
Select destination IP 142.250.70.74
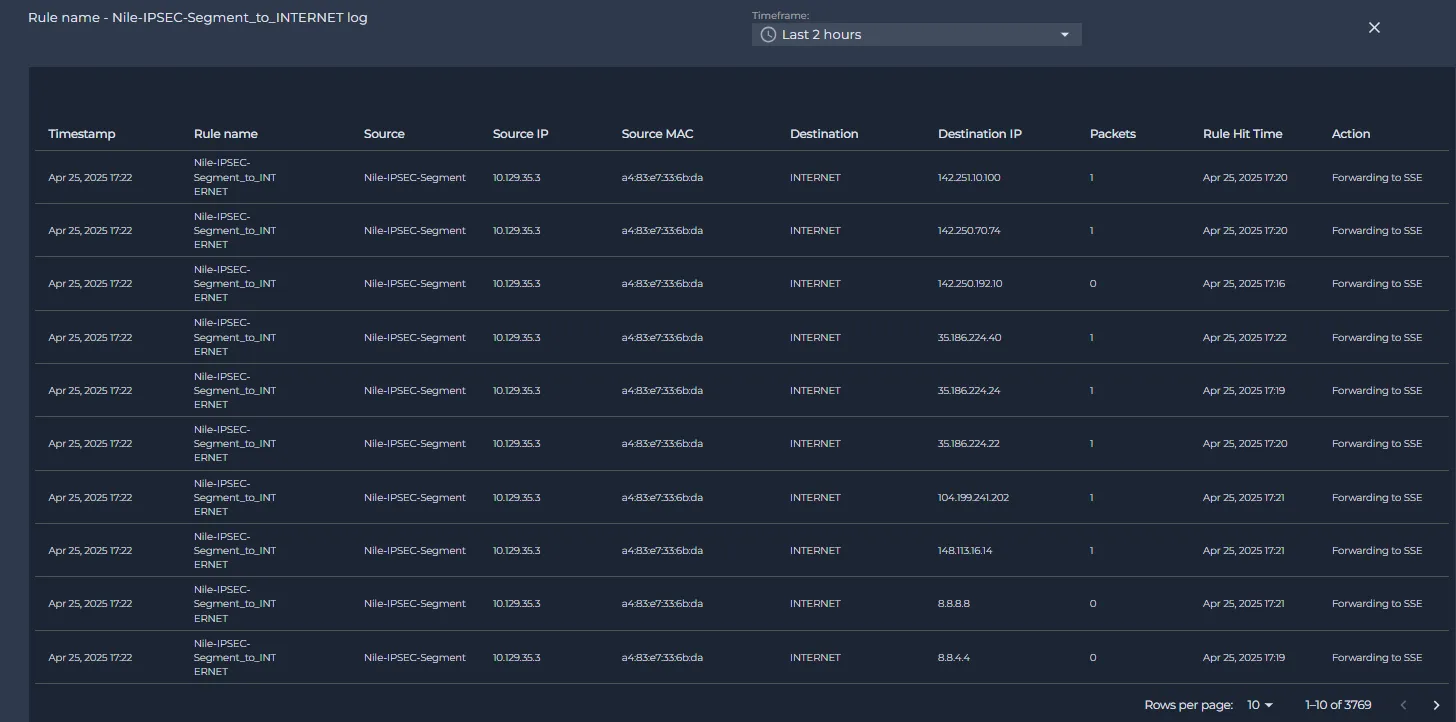[x=969, y=231]
